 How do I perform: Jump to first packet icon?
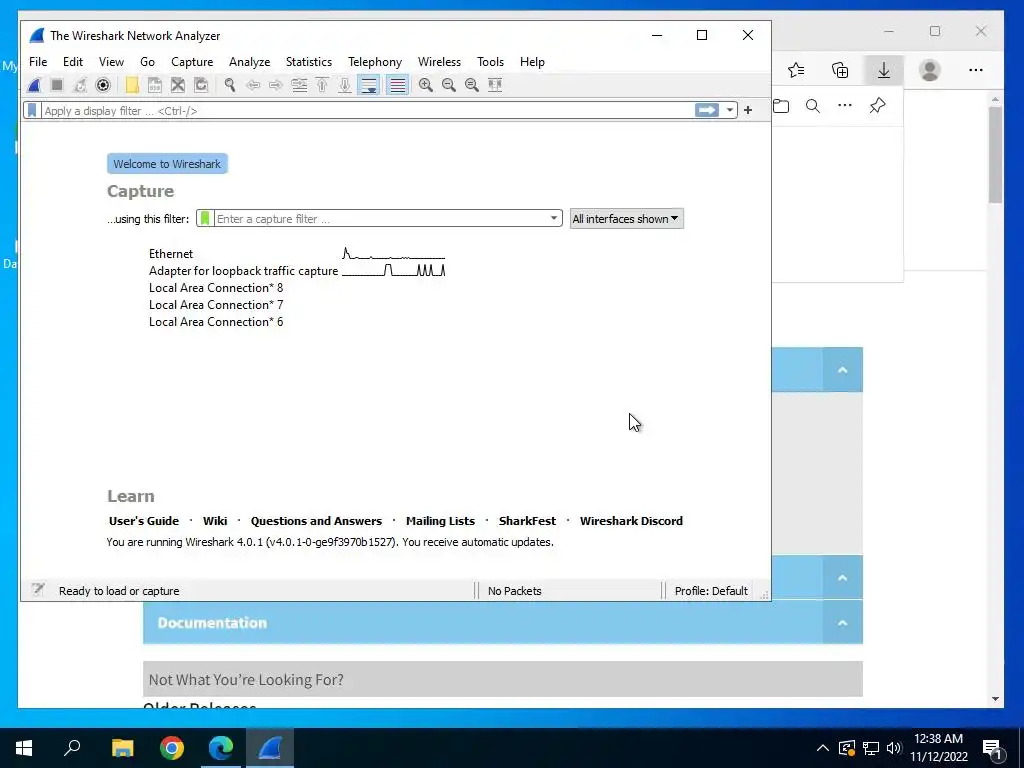tap(322, 85)
